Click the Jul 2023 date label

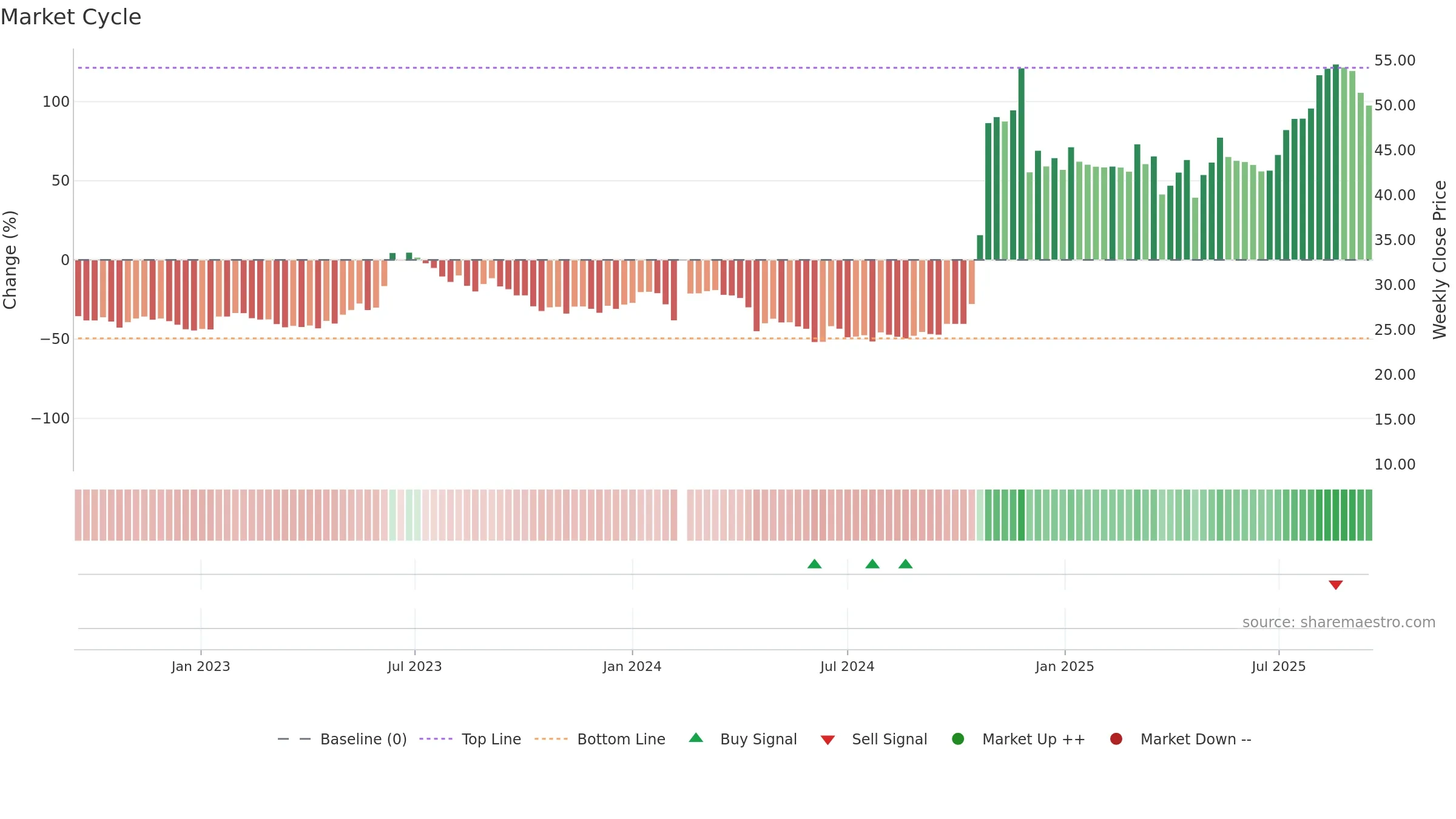pyautogui.click(x=415, y=667)
